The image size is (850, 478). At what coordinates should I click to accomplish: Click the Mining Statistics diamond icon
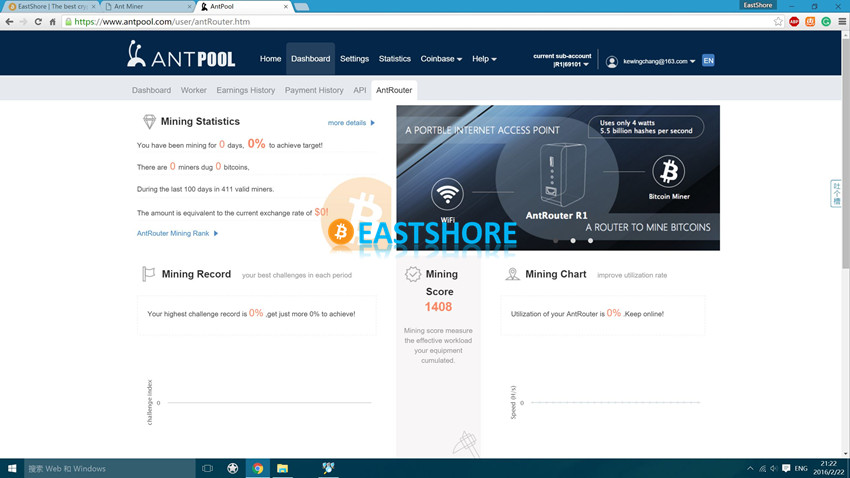(149, 121)
